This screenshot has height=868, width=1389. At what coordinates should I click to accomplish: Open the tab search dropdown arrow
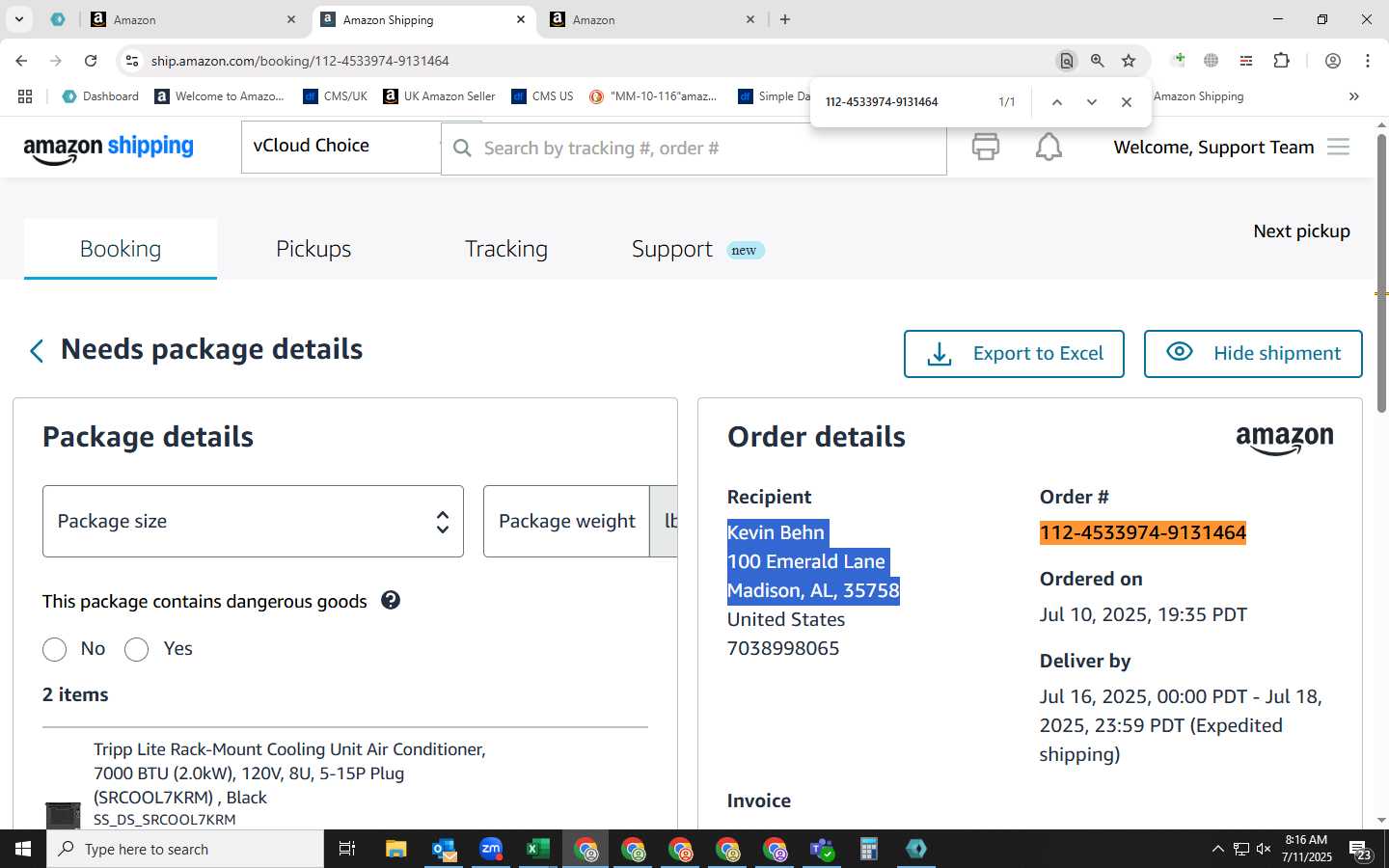(18, 19)
